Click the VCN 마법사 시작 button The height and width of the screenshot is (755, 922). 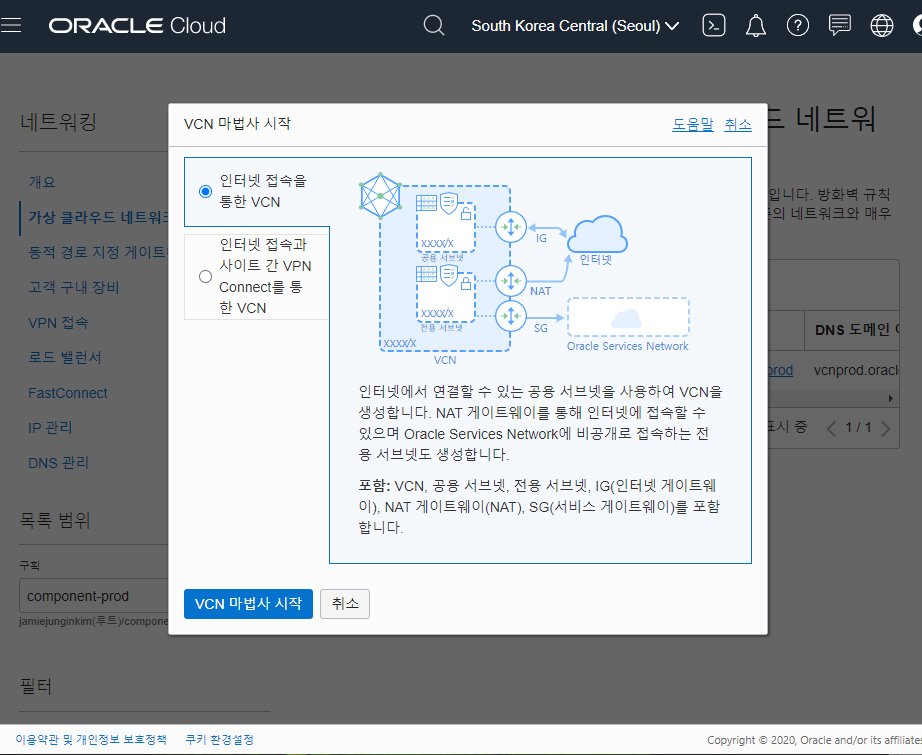coord(248,604)
